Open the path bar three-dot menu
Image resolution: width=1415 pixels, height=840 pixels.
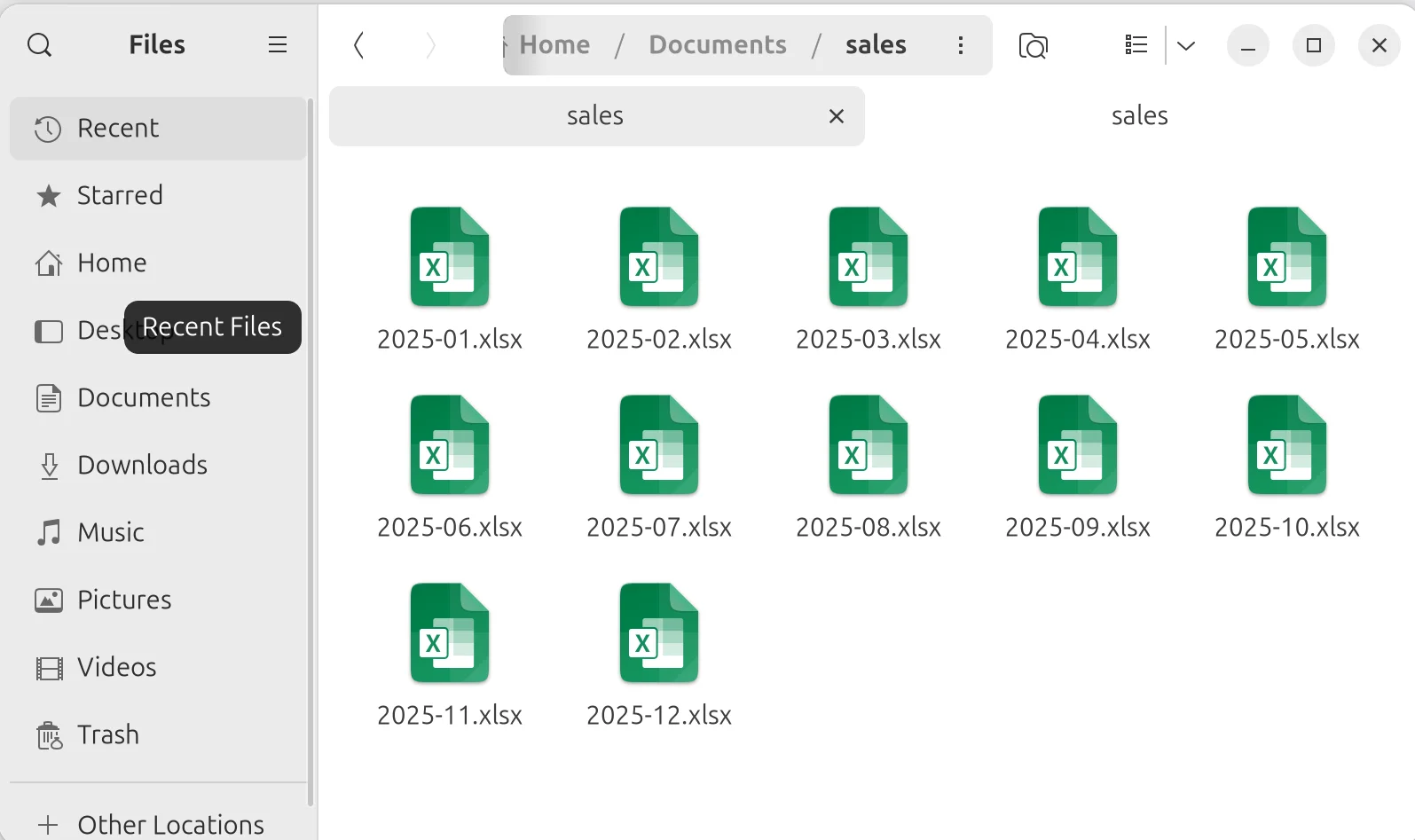961,45
